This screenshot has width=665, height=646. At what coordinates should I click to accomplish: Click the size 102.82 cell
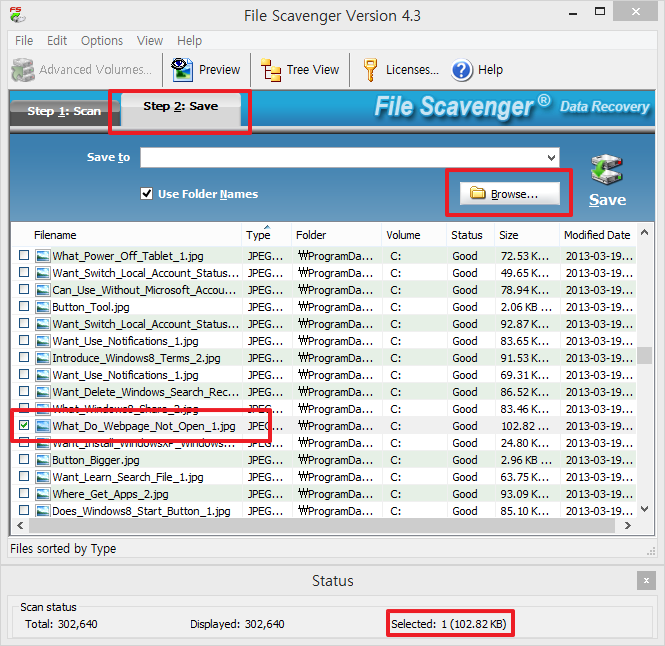point(525,426)
